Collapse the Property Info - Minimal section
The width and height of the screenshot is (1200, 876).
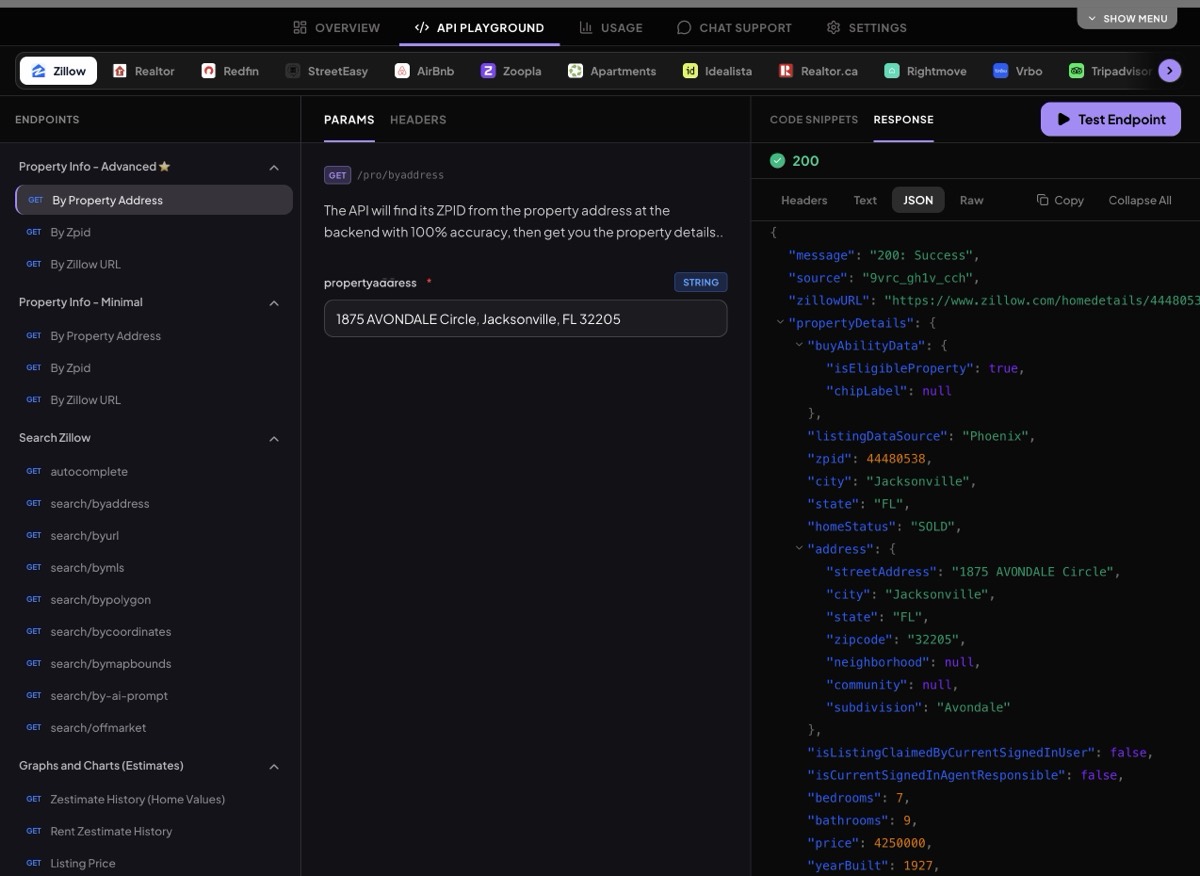[x=274, y=303]
